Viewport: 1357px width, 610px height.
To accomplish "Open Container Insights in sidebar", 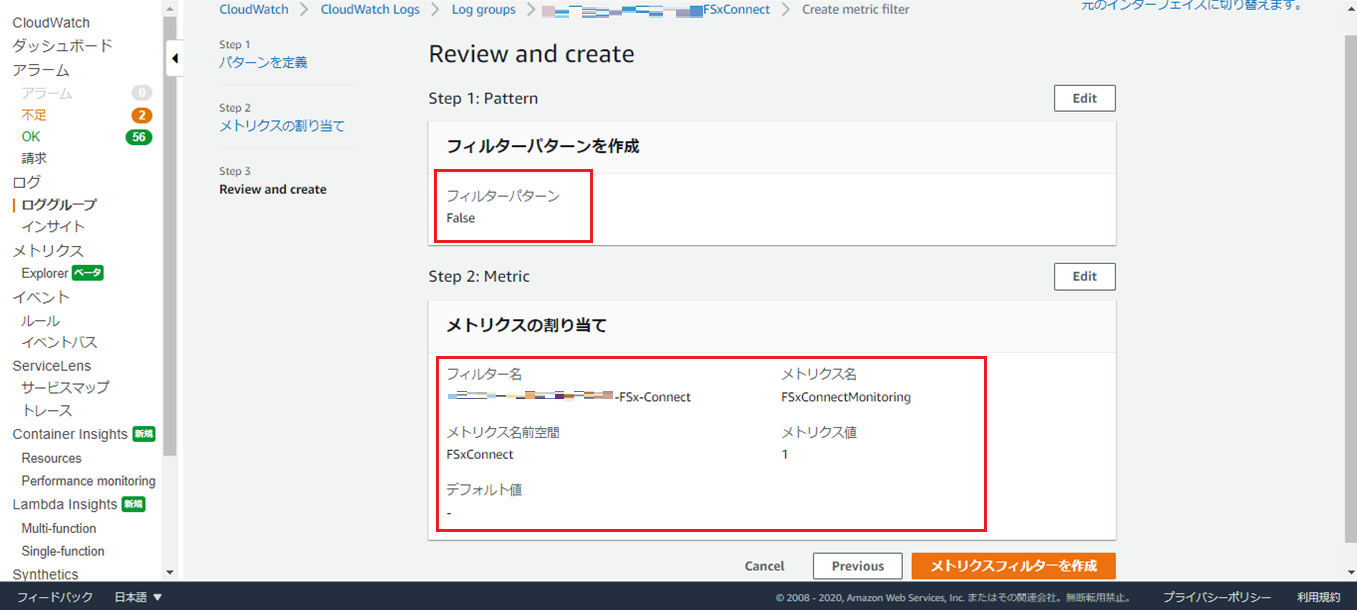I will click(x=70, y=434).
